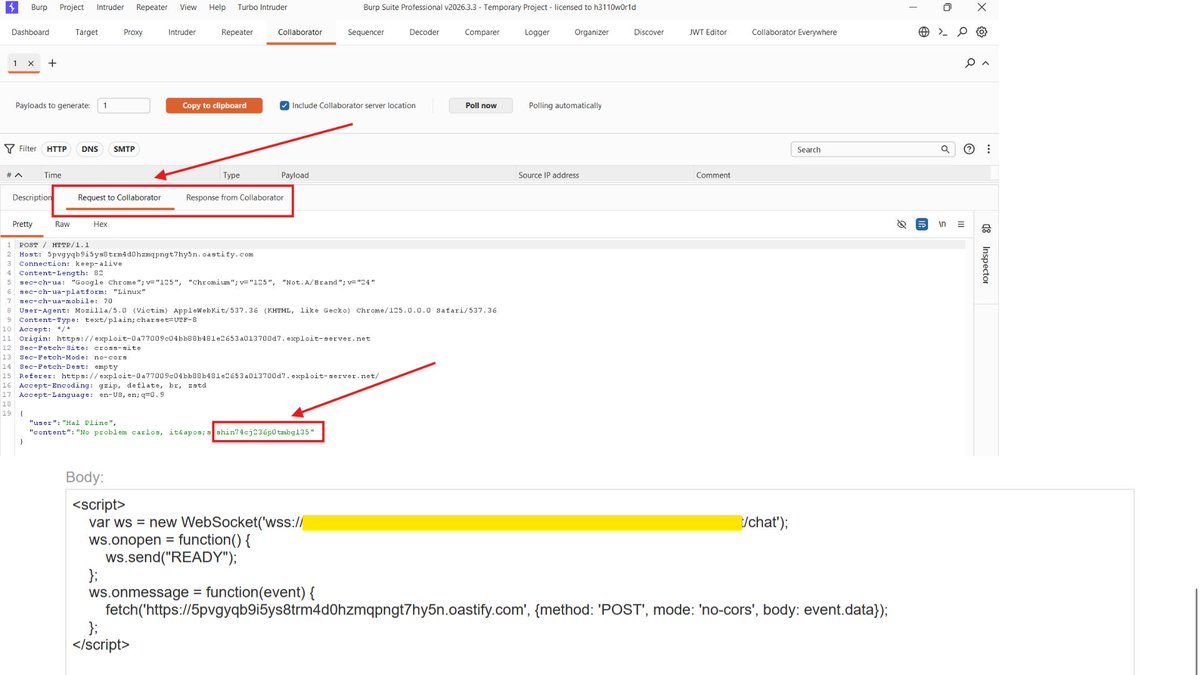The image size is (1200, 675).
Task: Switch to the Logger tab
Action: (537, 32)
